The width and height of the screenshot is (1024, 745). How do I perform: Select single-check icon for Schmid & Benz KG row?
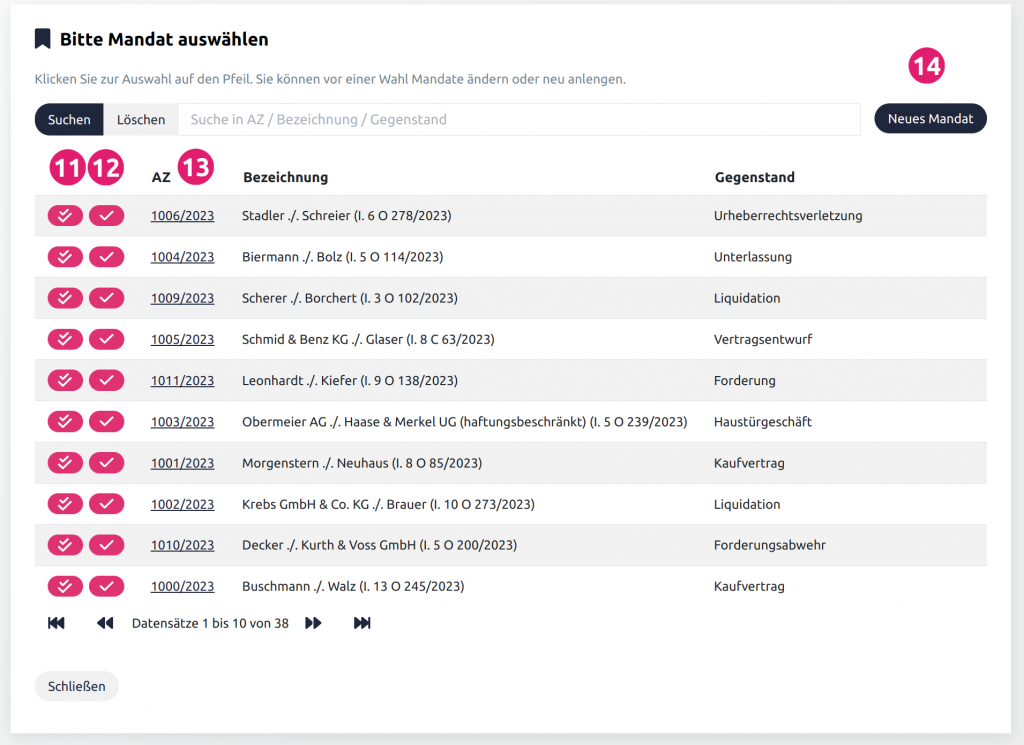click(x=106, y=339)
